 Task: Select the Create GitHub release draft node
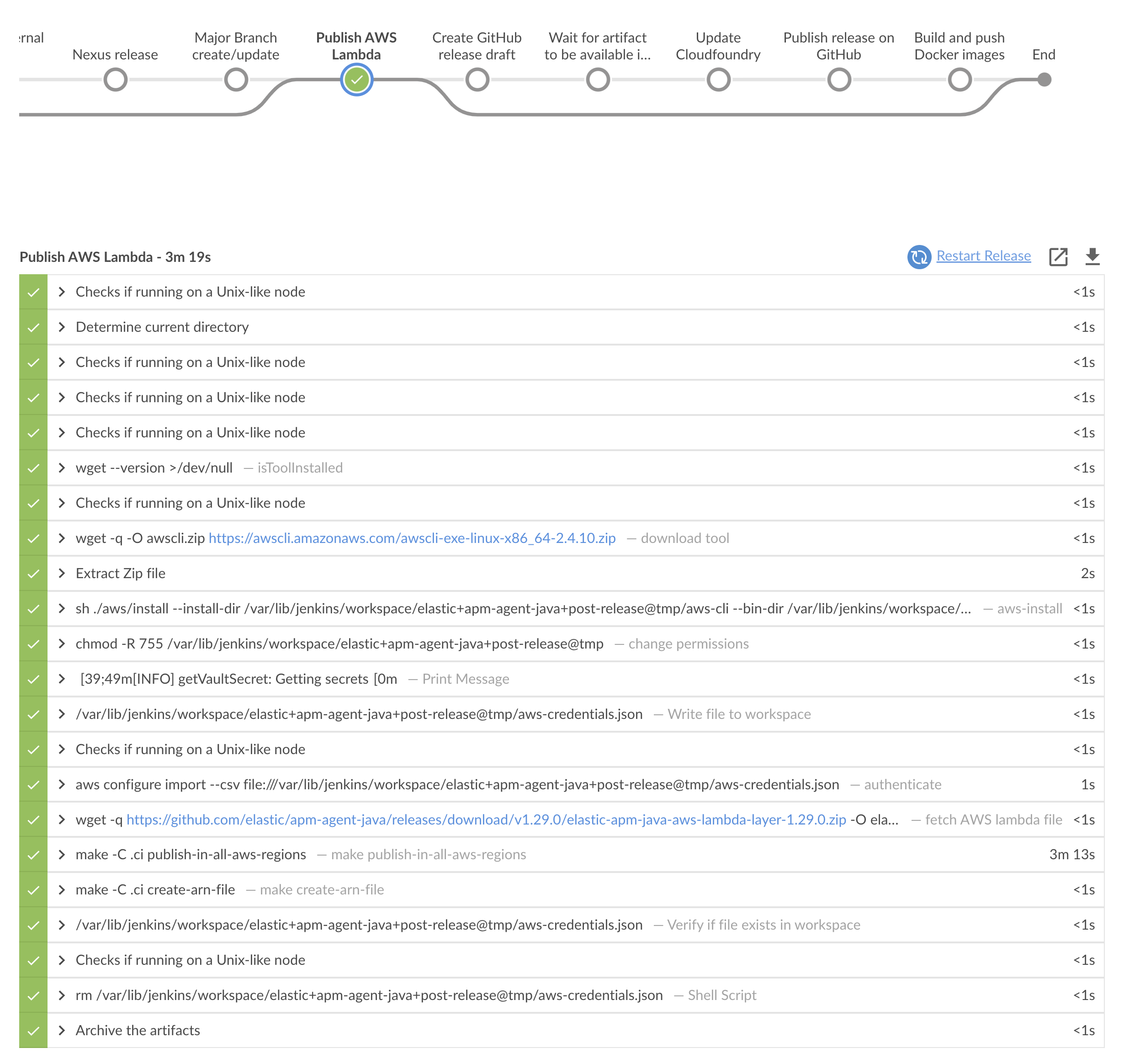point(477,80)
